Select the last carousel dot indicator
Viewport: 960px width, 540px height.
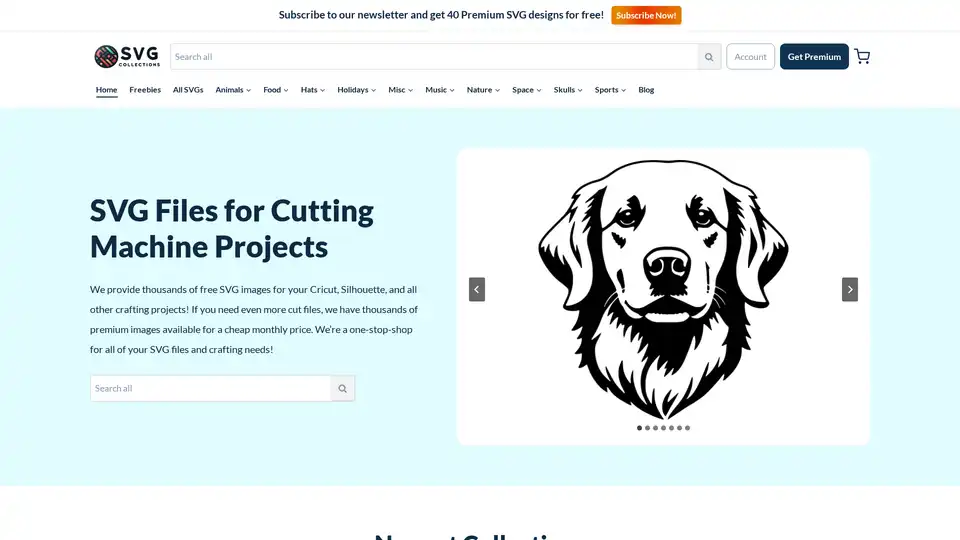tap(687, 428)
